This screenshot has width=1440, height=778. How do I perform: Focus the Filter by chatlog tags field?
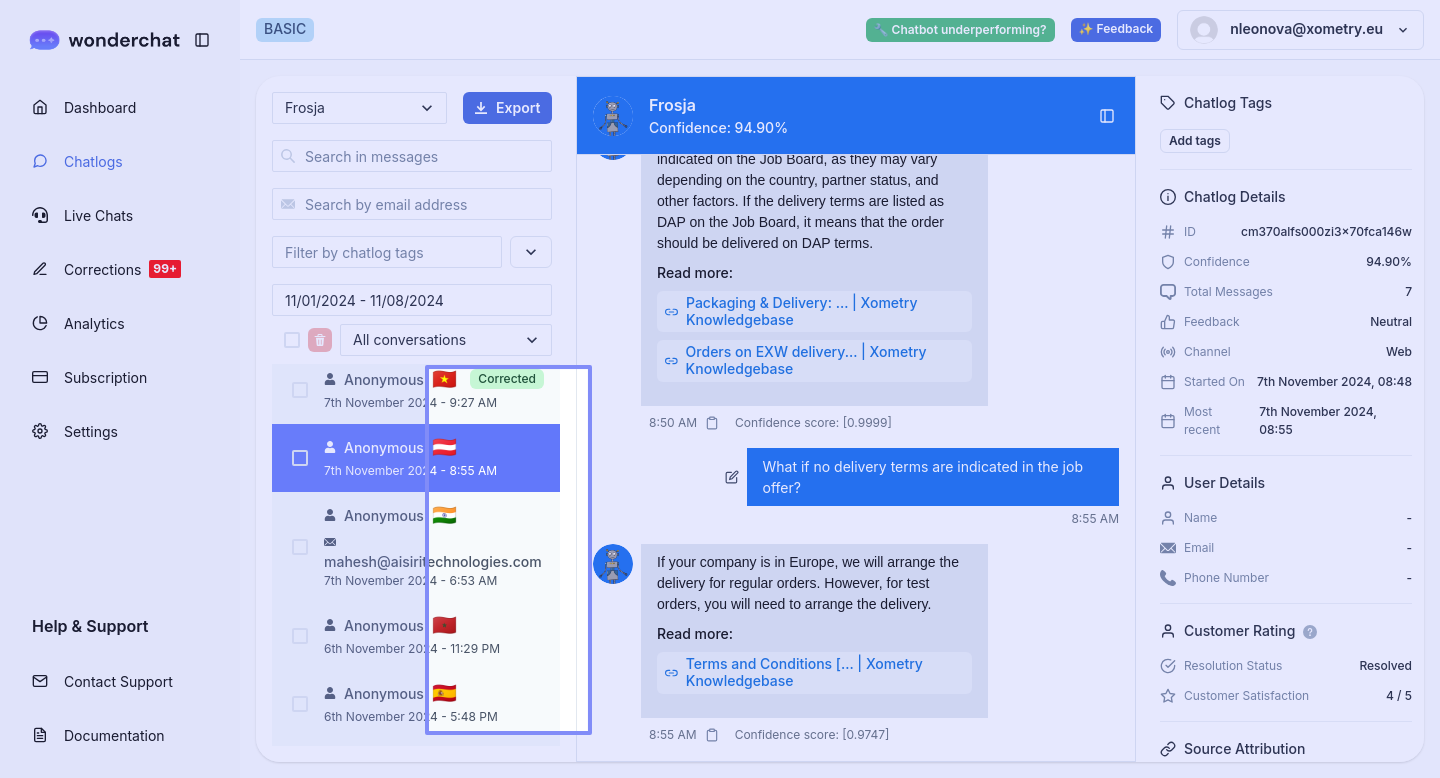[x=387, y=252]
